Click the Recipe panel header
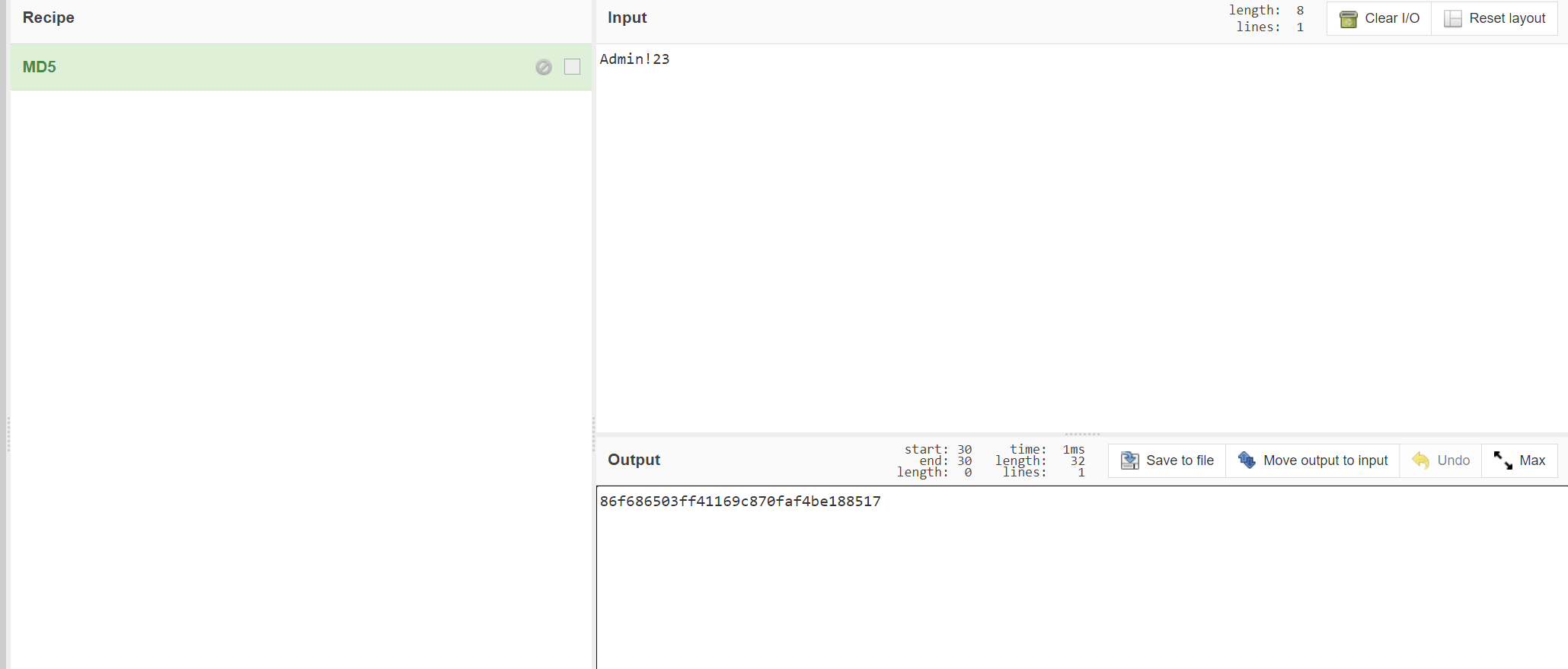The image size is (1568, 669). (49, 18)
